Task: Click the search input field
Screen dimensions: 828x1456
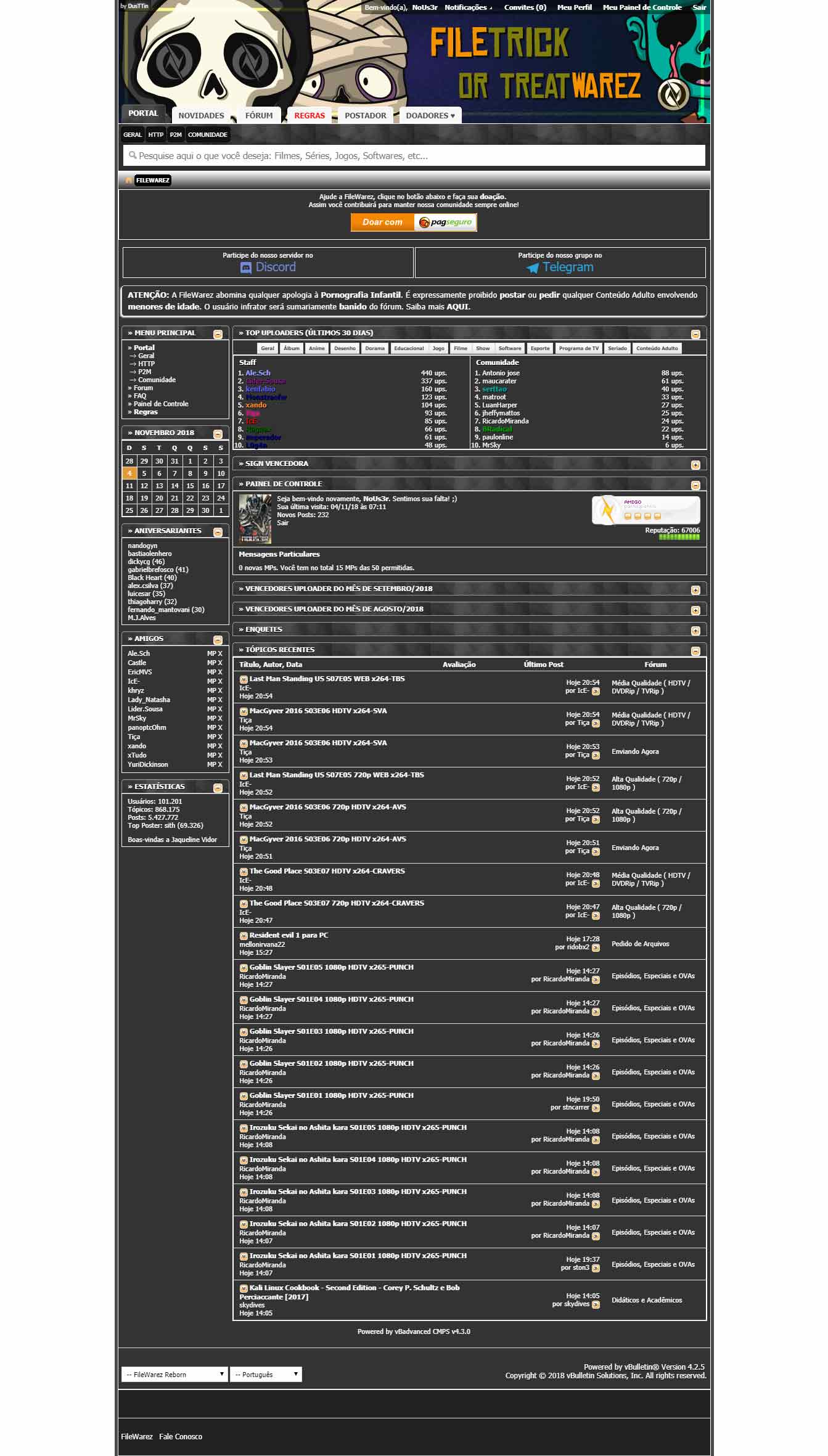Action: tap(414, 155)
